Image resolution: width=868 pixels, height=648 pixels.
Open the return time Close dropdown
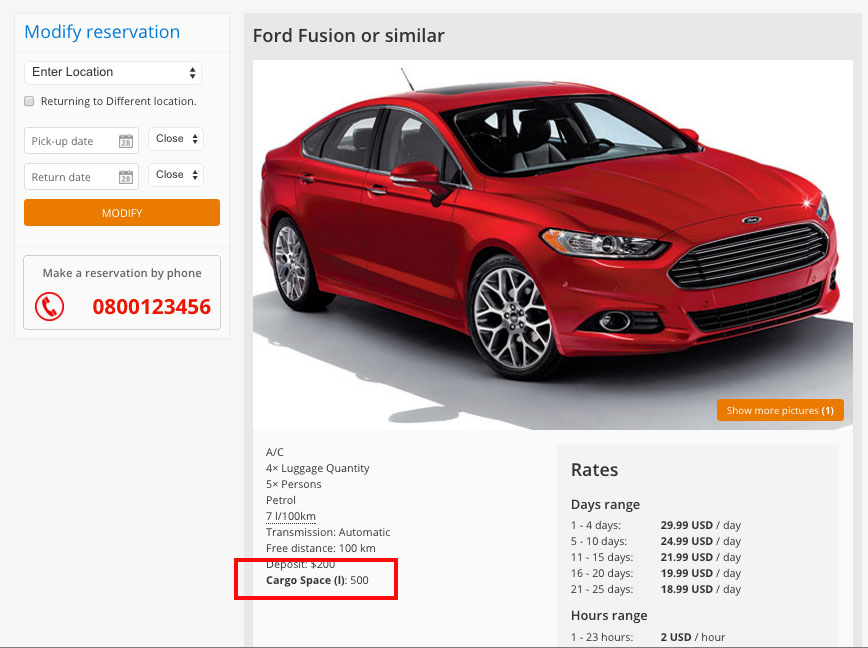point(176,175)
